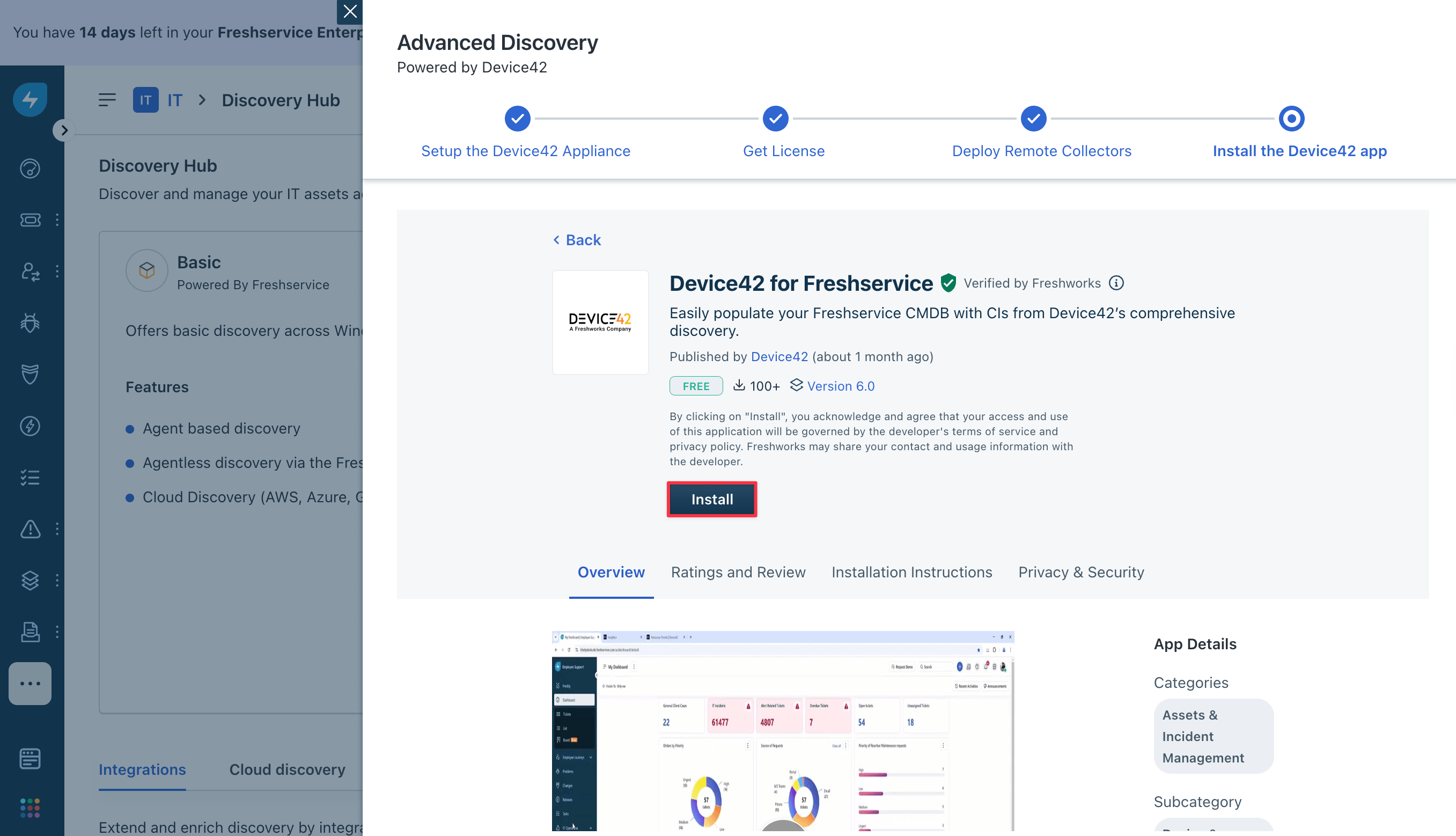Open the Device42 publisher link
Image resolution: width=1456 pixels, height=836 pixels.
(780, 356)
